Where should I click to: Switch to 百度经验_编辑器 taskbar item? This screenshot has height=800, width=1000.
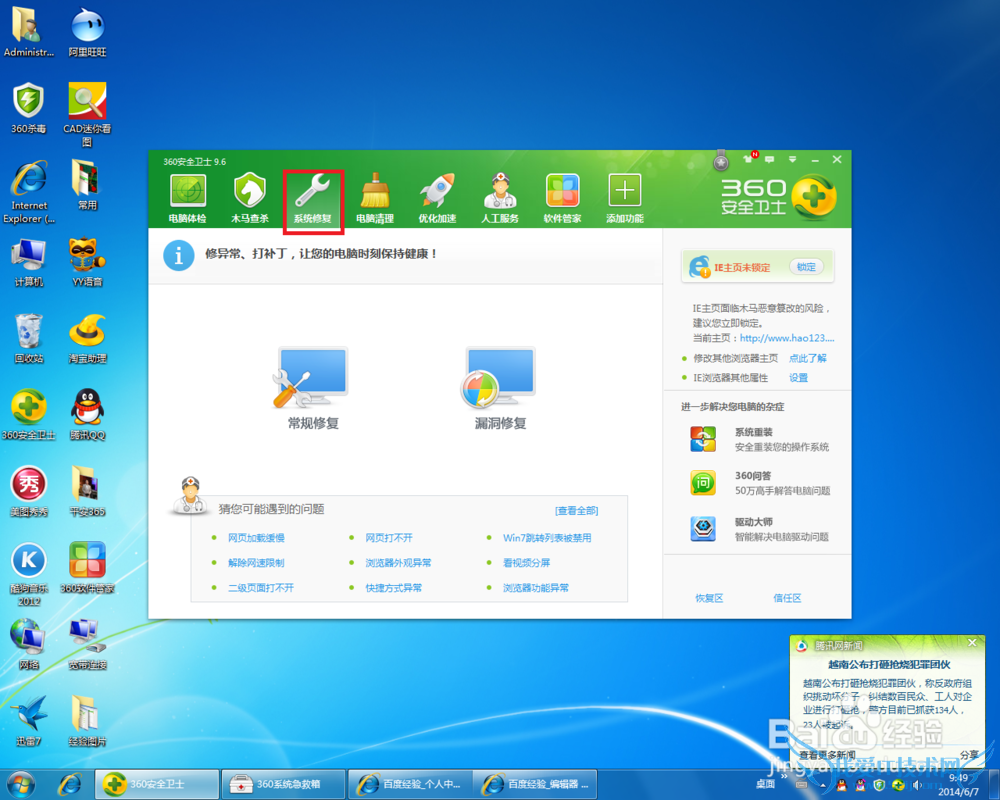(x=536, y=784)
